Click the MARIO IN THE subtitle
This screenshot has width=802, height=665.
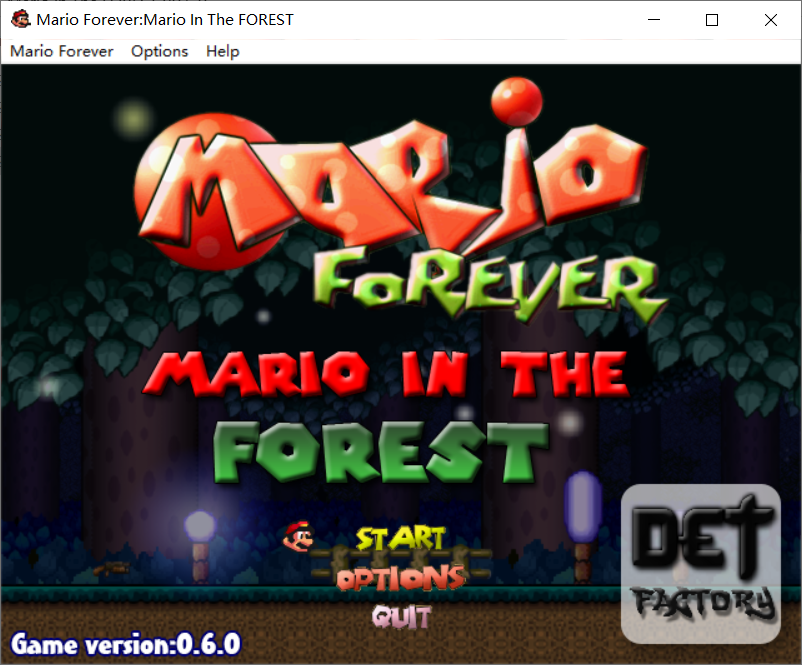(386, 374)
